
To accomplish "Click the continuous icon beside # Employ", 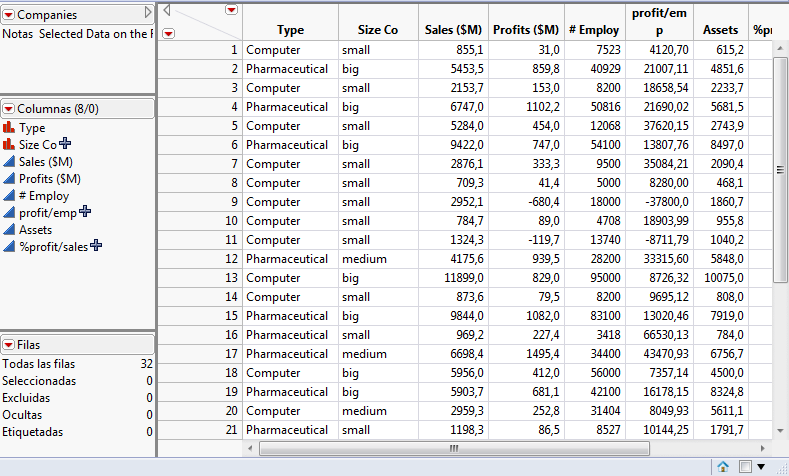I will pyautogui.click(x=9, y=196).
